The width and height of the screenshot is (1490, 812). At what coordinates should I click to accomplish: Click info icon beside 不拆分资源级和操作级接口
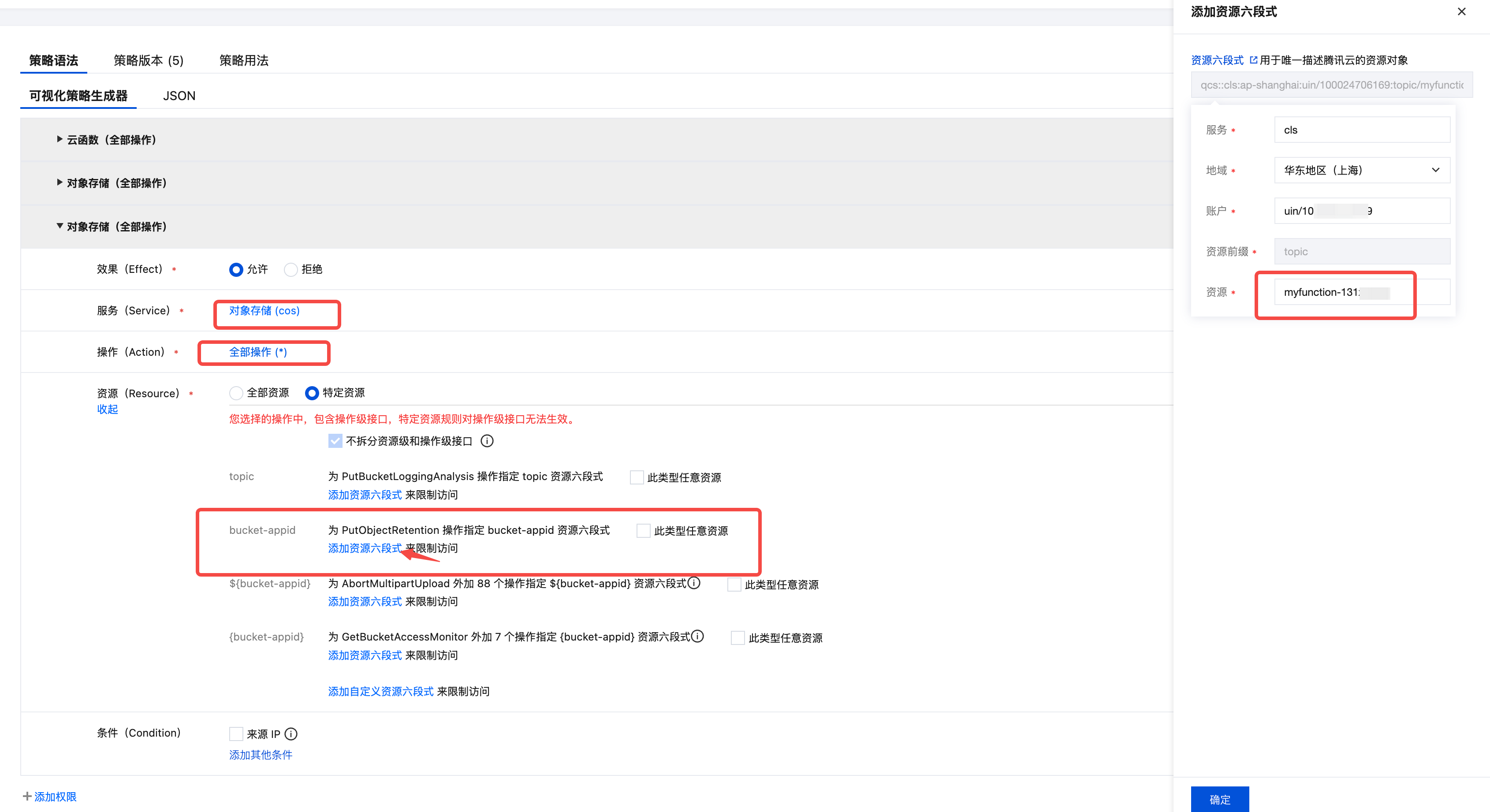coord(487,441)
